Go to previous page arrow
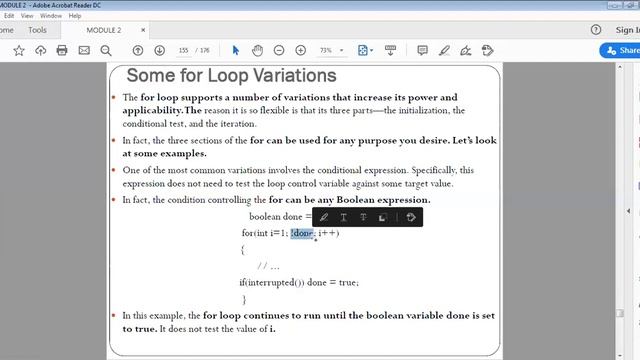The width and height of the screenshot is (640, 360). (x=138, y=50)
